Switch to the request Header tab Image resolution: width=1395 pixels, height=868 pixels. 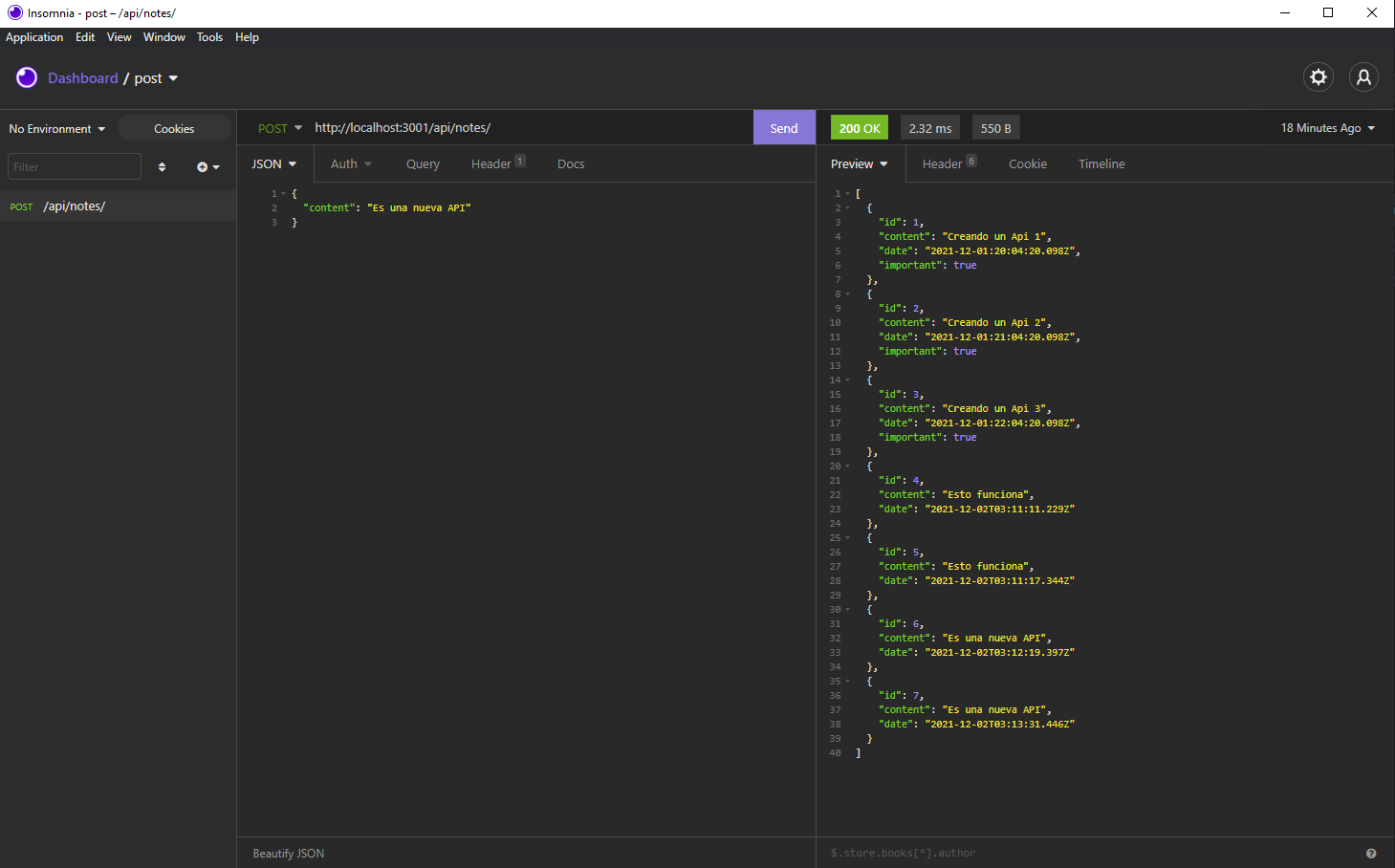(498, 164)
